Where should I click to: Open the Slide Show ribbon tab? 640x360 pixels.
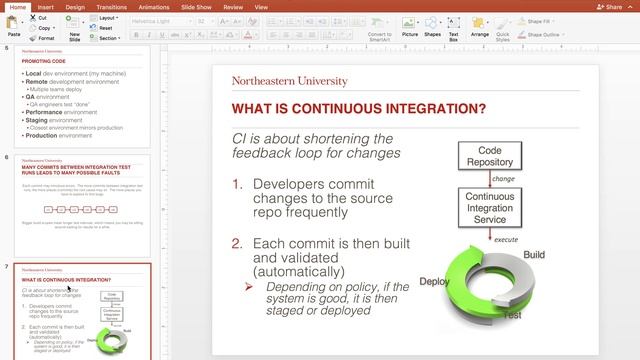pos(196,7)
